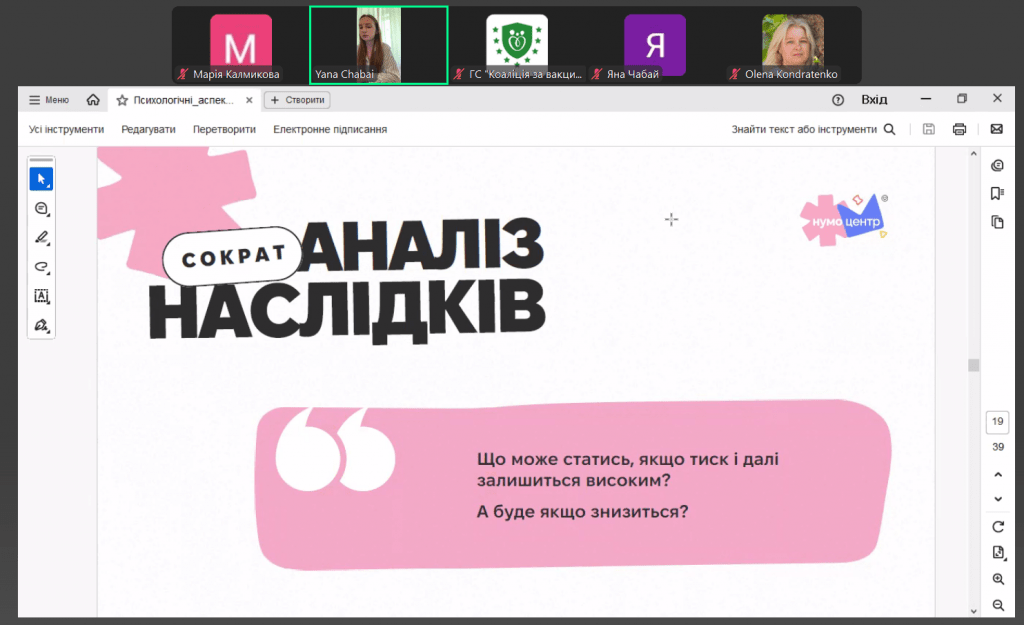This screenshot has width=1024, height=625.
Task: Select the arrow selection tool
Action: point(41,179)
